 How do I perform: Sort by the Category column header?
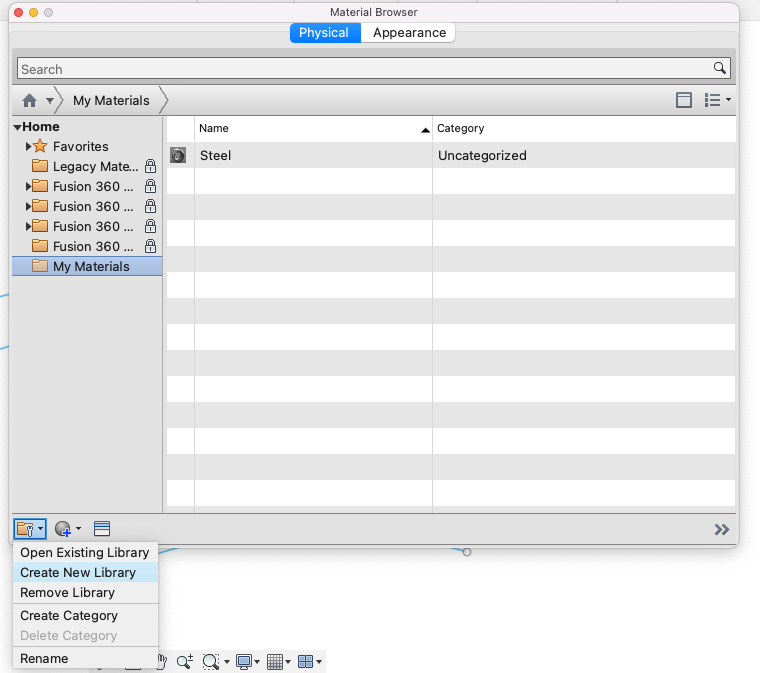(x=584, y=128)
